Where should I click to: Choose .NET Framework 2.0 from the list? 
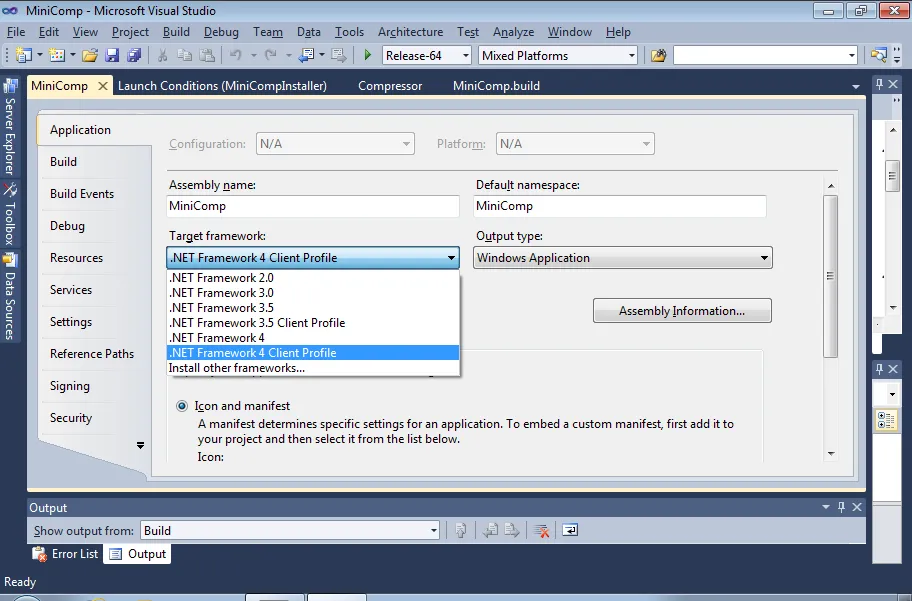click(x=313, y=278)
